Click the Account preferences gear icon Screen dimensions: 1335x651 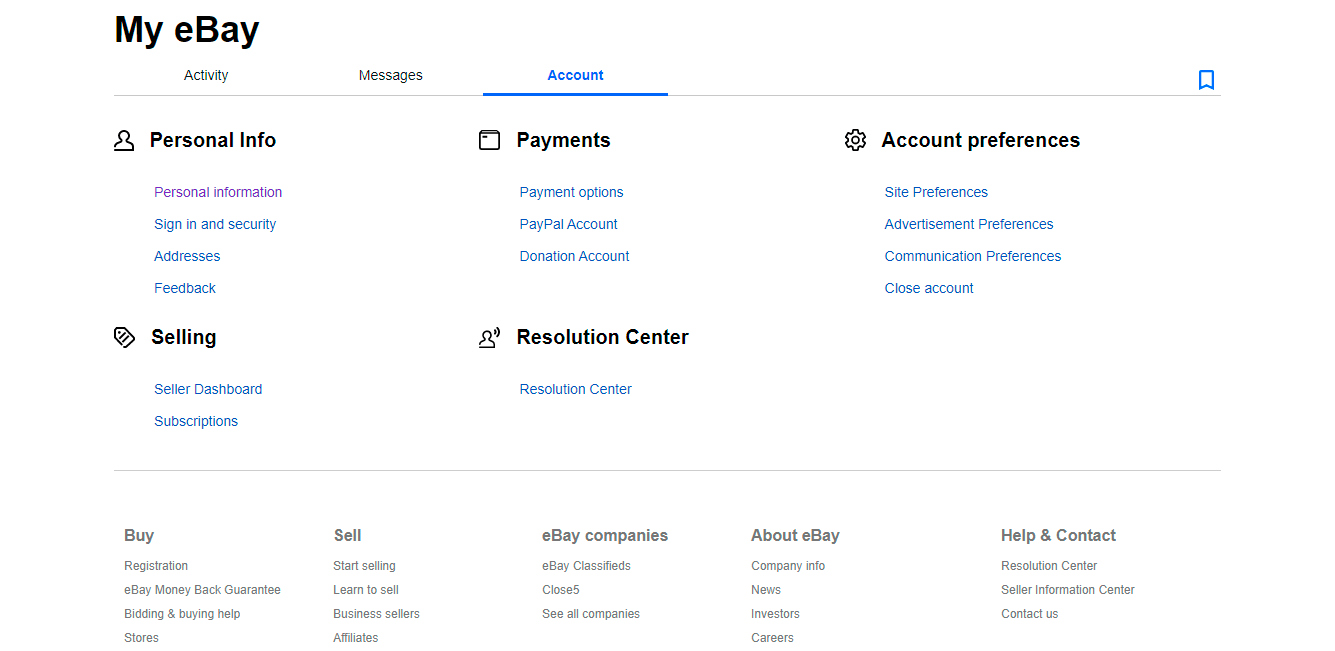coord(855,141)
